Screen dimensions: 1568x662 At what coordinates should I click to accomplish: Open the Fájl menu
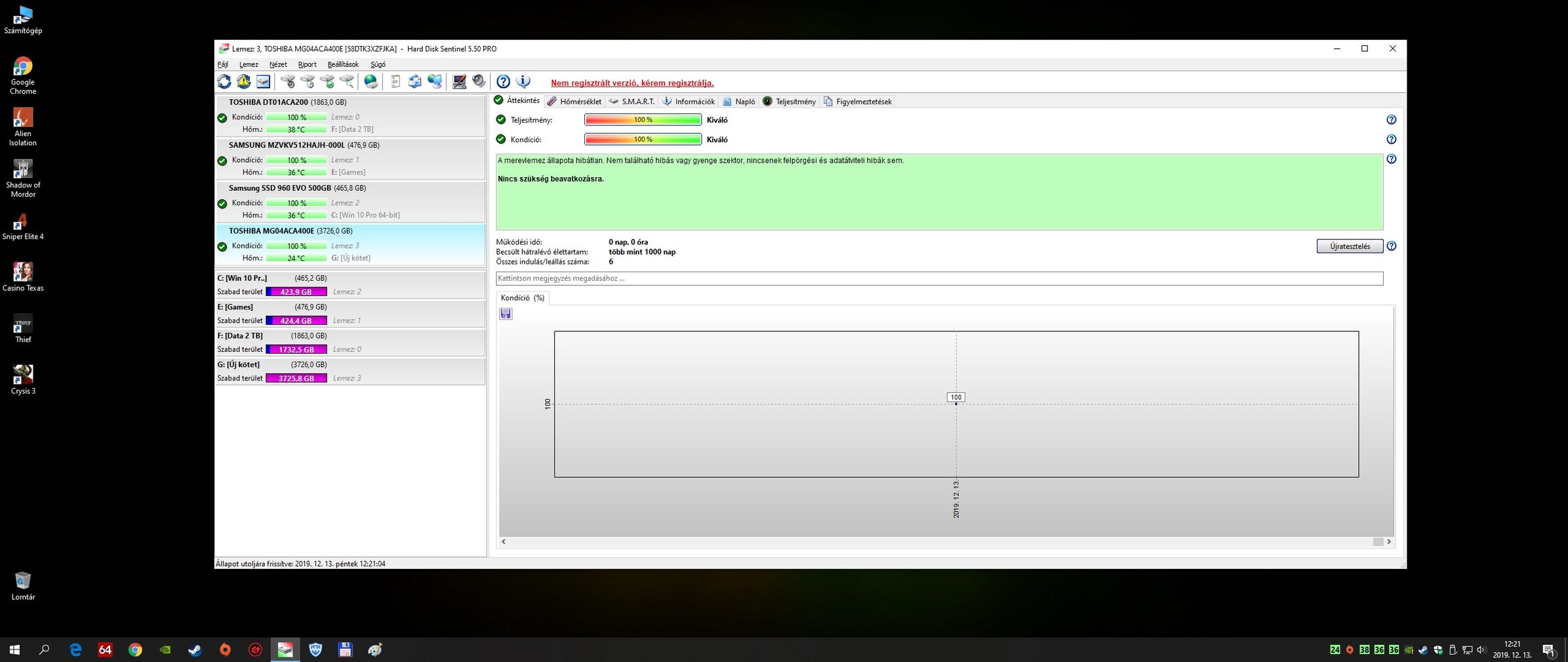click(x=223, y=64)
